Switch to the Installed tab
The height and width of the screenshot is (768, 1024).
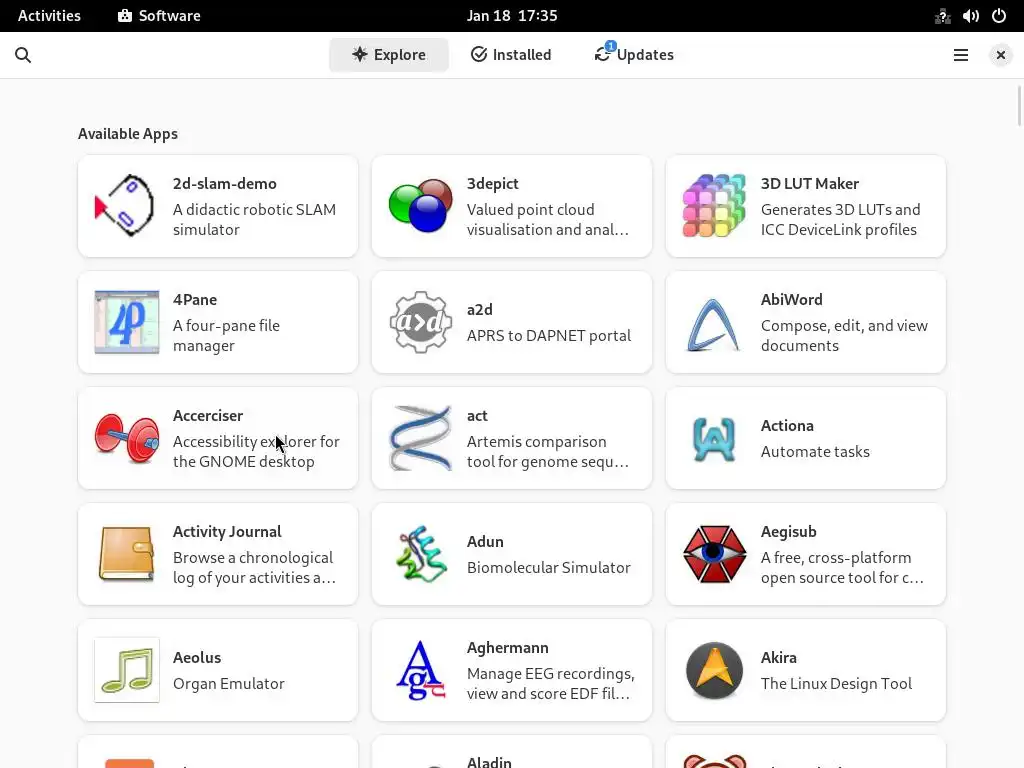(511, 55)
